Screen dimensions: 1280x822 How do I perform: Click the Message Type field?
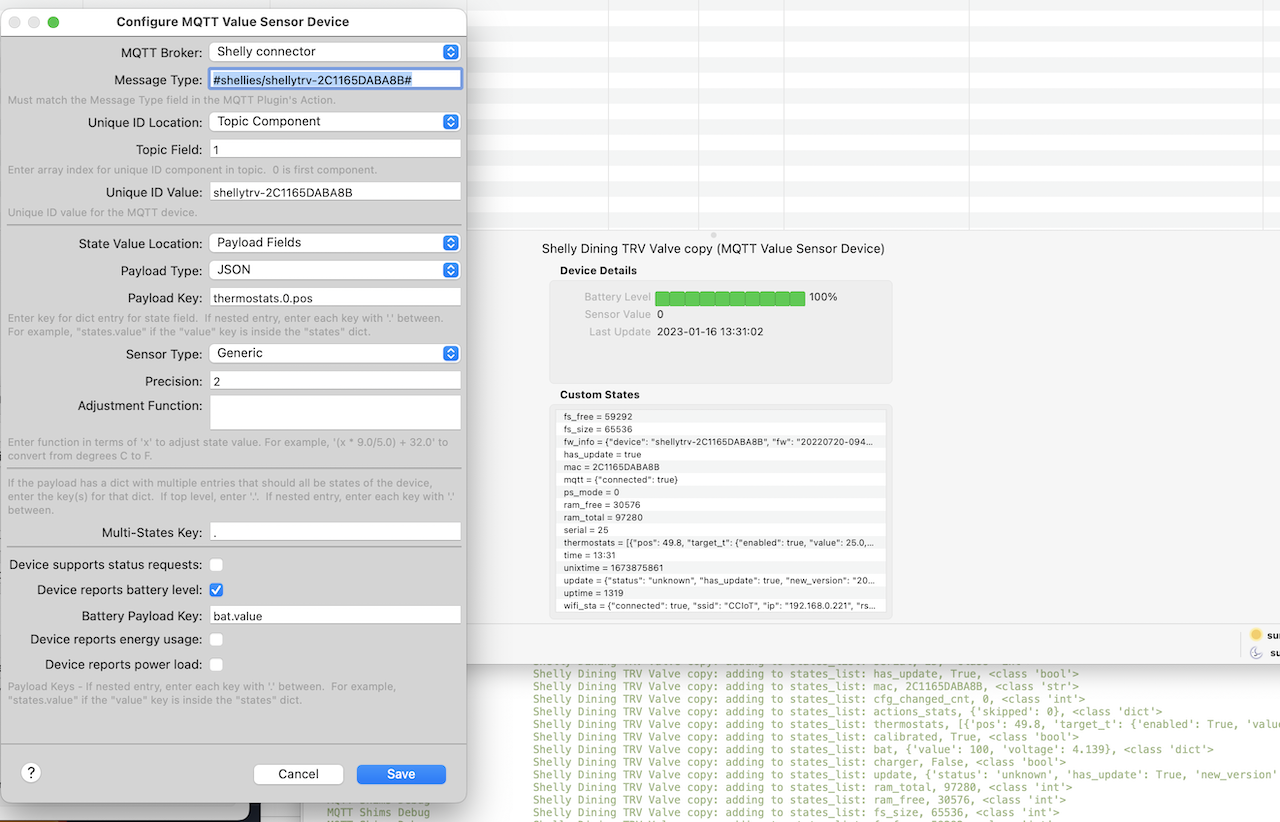click(335, 79)
